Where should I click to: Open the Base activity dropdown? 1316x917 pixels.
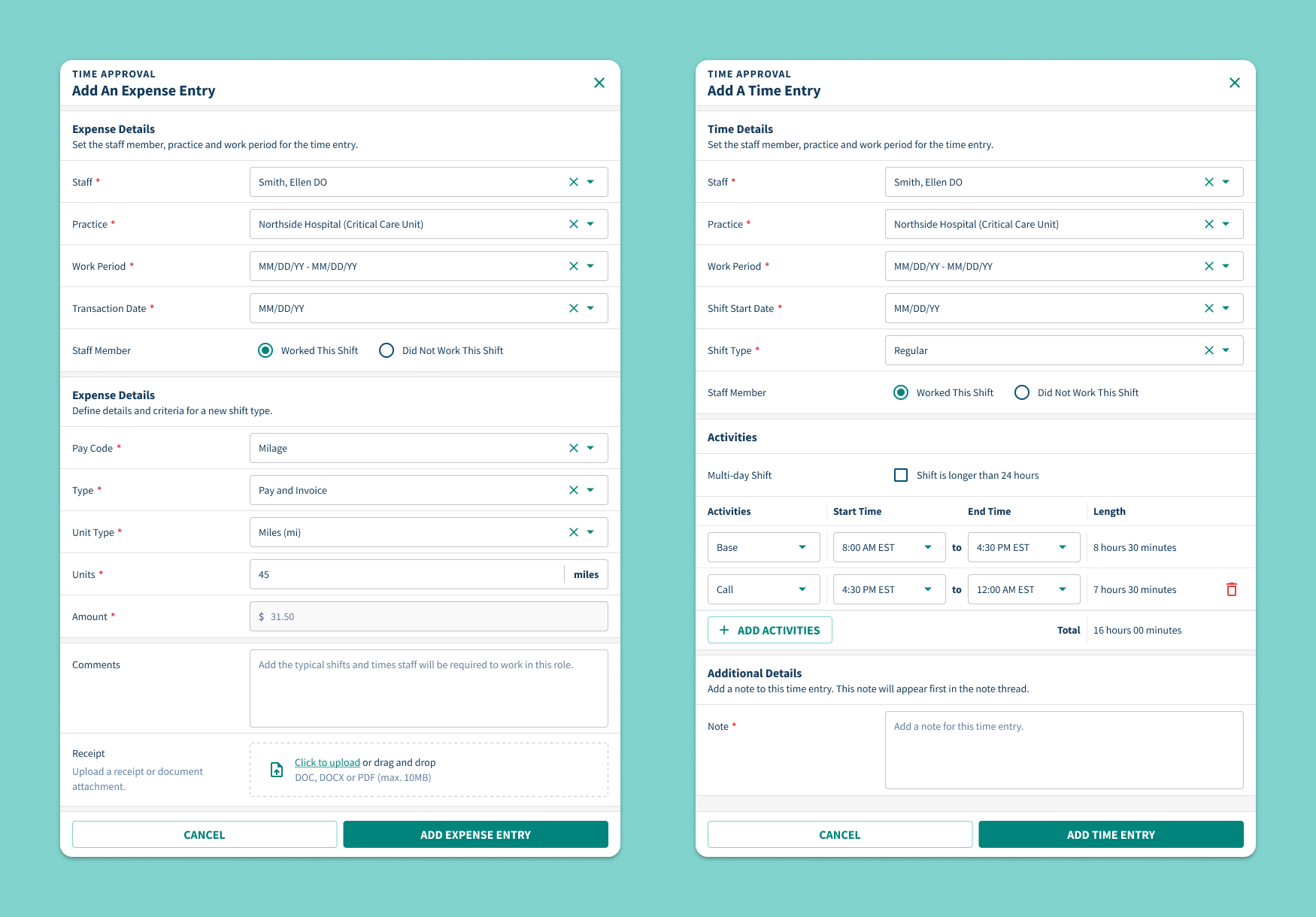pos(764,547)
